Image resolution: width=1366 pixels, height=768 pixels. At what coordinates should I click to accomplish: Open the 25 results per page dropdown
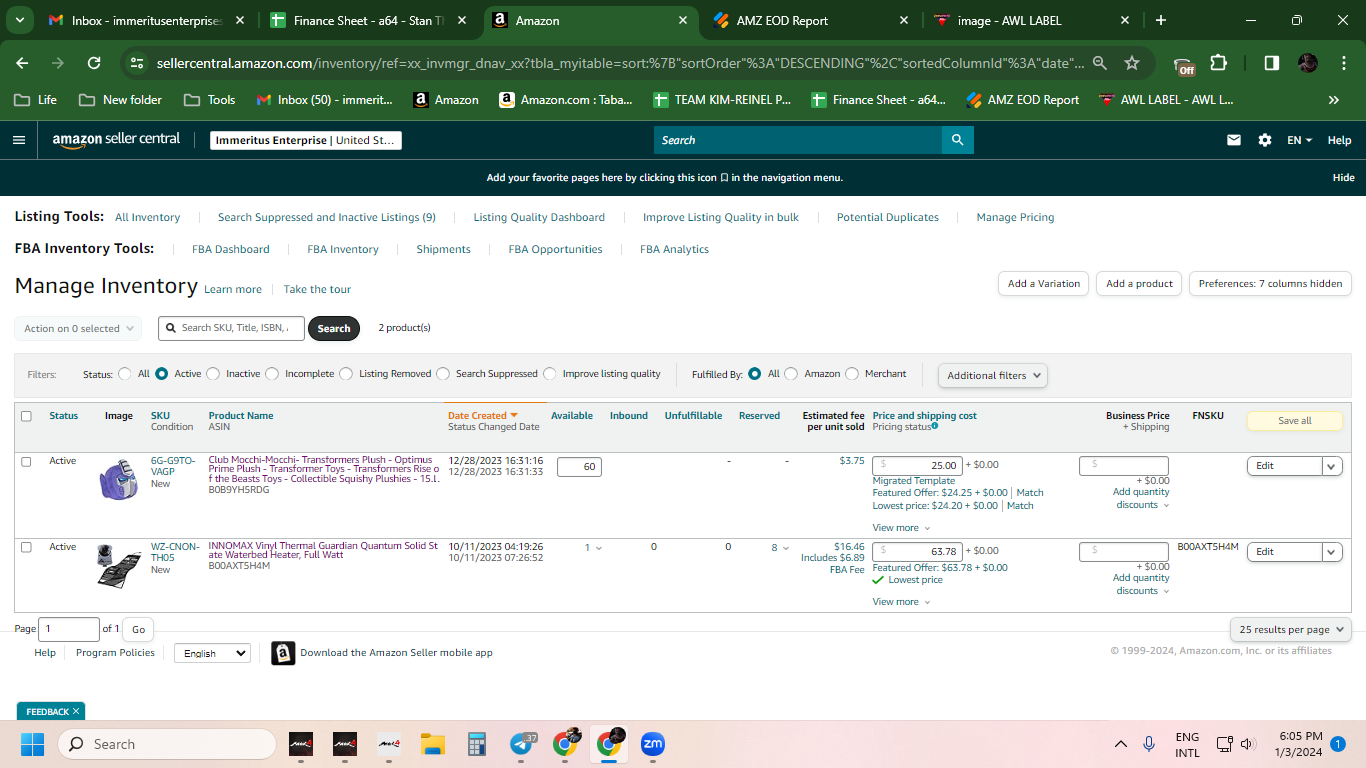pos(1291,629)
